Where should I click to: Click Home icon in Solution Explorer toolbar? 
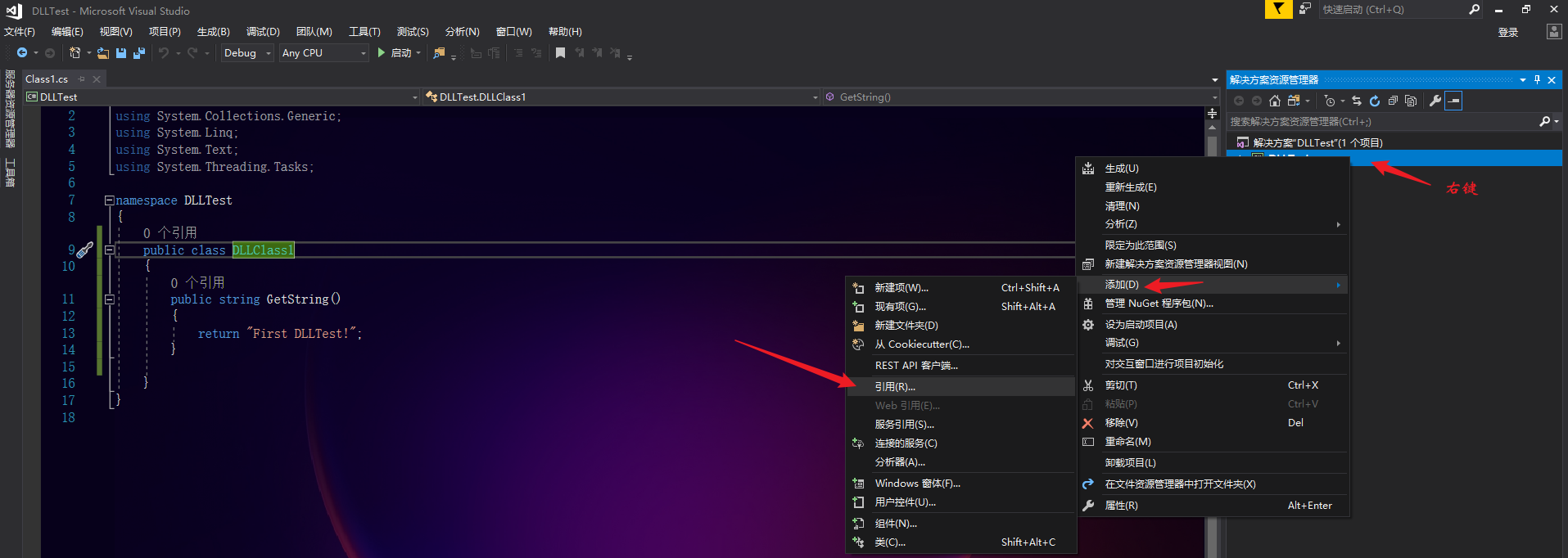(1275, 101)
